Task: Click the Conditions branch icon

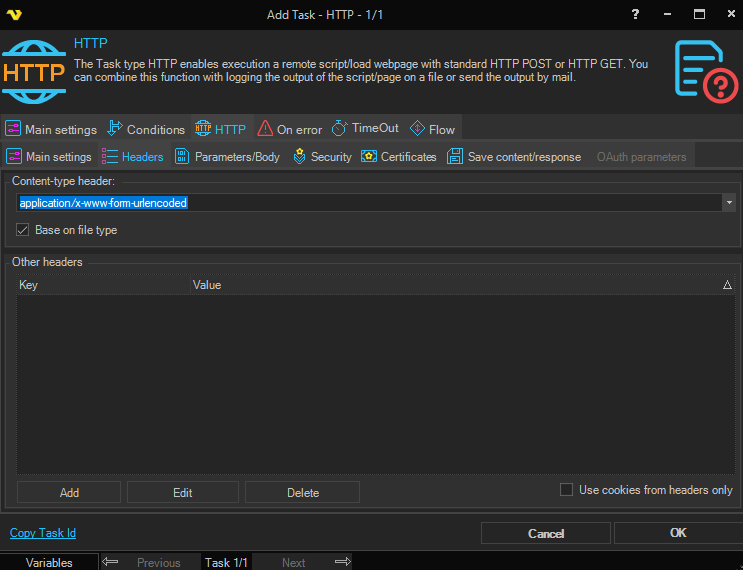Action: pyautogui.click(x=115, y=128)
